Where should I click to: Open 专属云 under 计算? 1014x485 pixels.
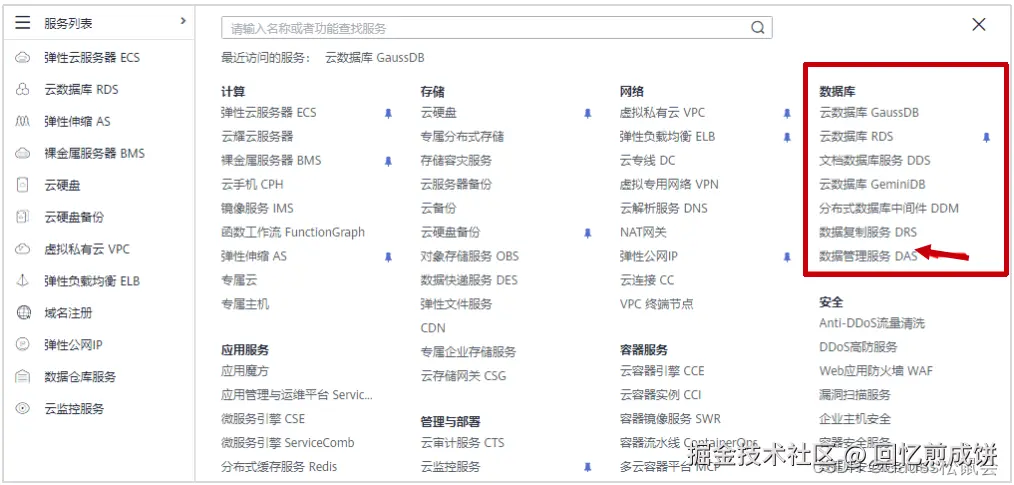(239, 280)
